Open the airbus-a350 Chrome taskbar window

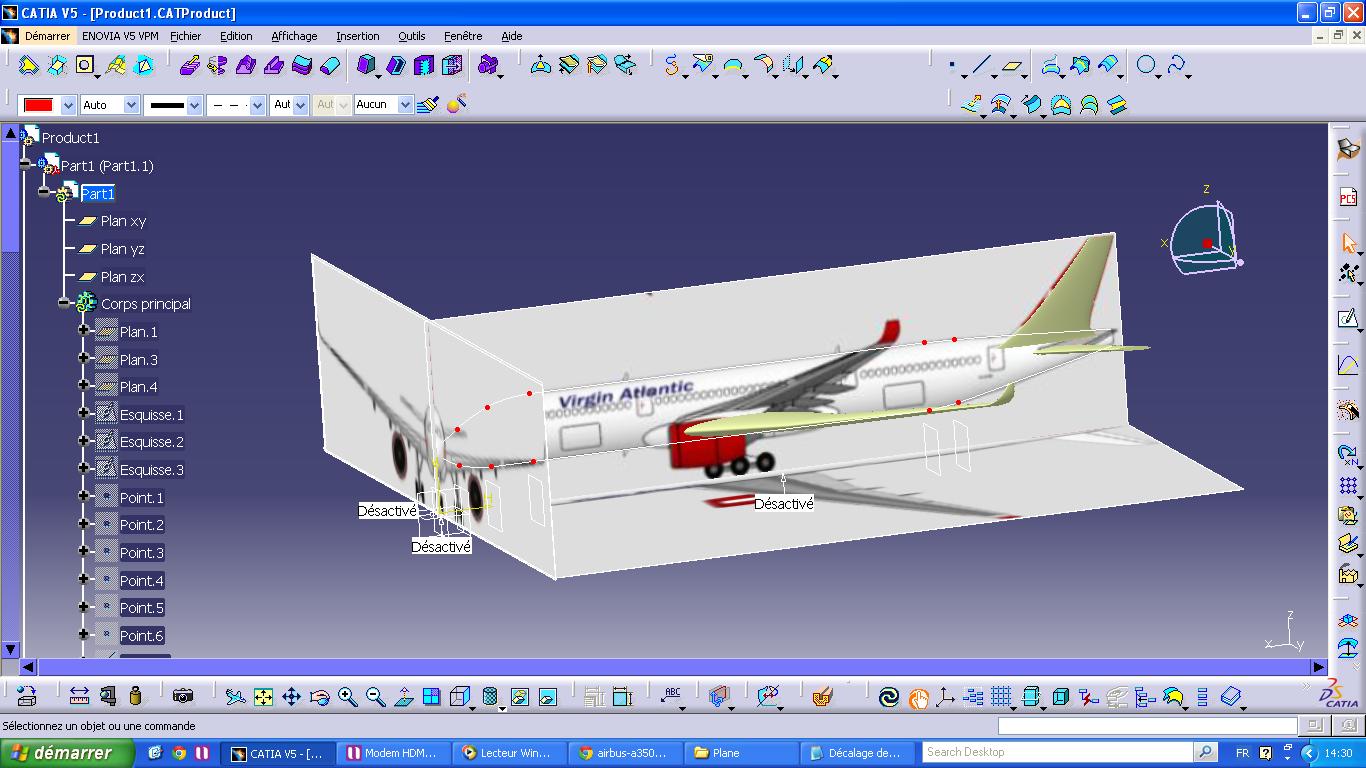pyautogui.click(x=625, y=753)
